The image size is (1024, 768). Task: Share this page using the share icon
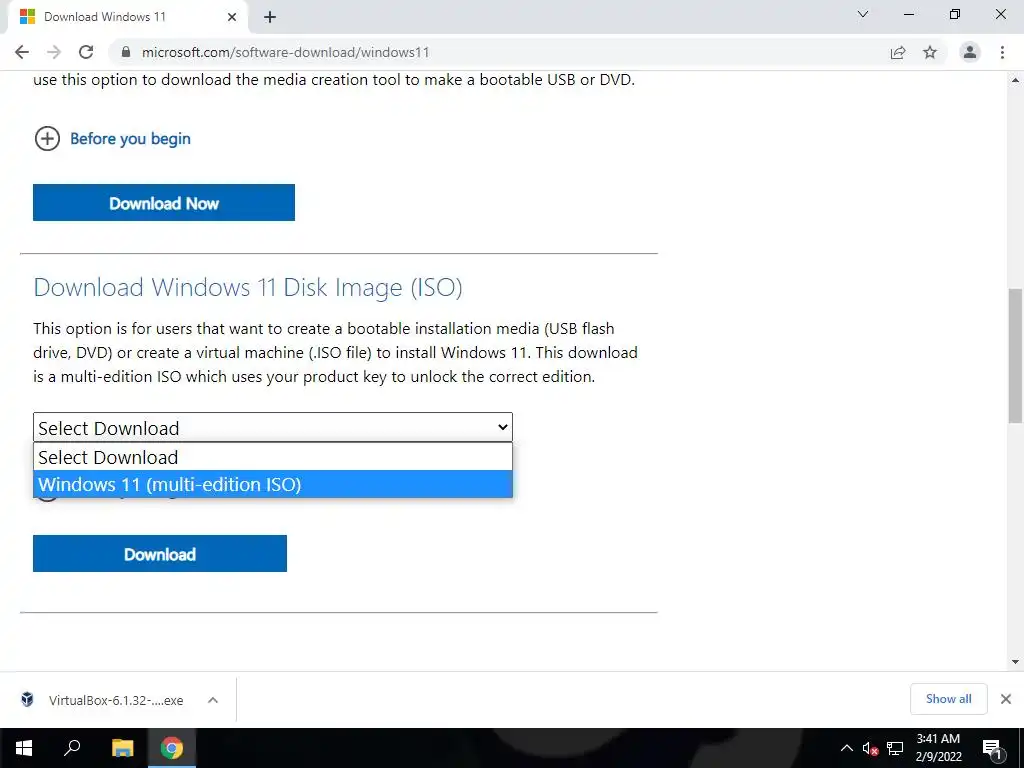click(x=898, y=52)
